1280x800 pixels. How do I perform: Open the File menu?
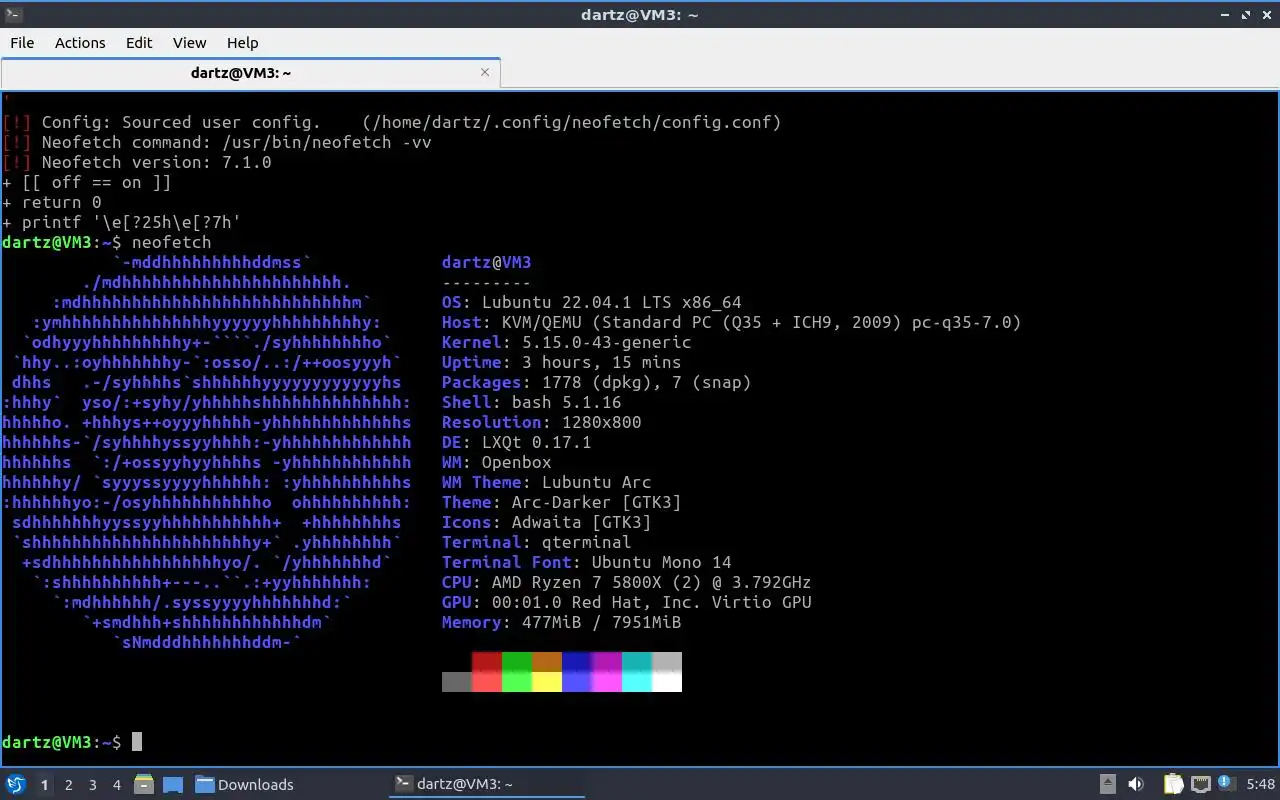22,42
